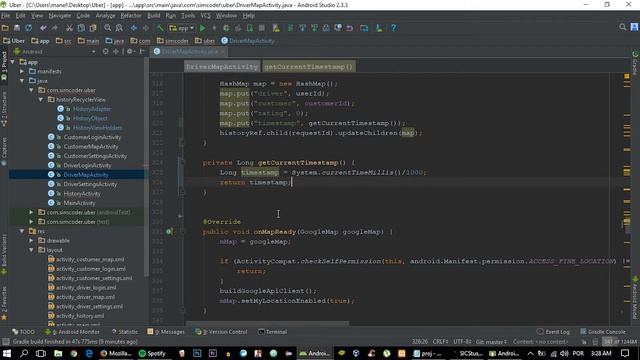Click the navigate Back arrow icon
Screen dimensions: 640x360
coord(134,28)
